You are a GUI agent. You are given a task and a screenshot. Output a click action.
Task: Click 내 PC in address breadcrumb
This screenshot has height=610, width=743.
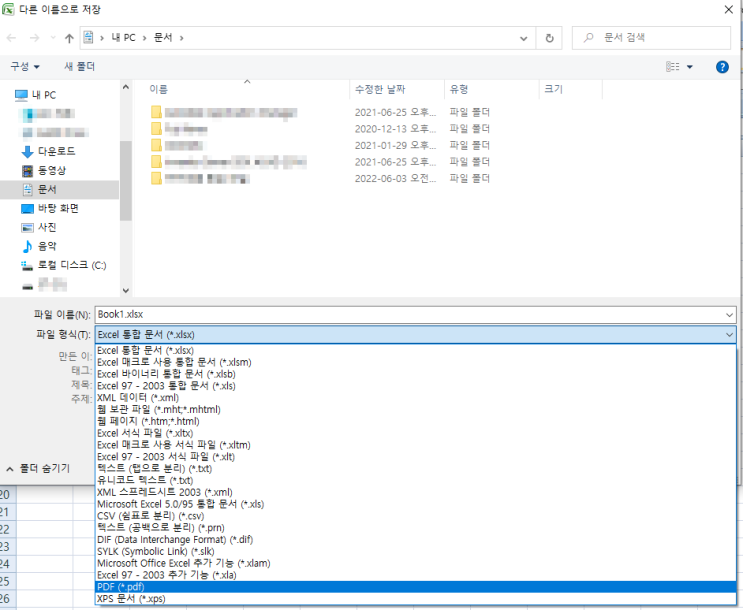click(x=123, y=38)
